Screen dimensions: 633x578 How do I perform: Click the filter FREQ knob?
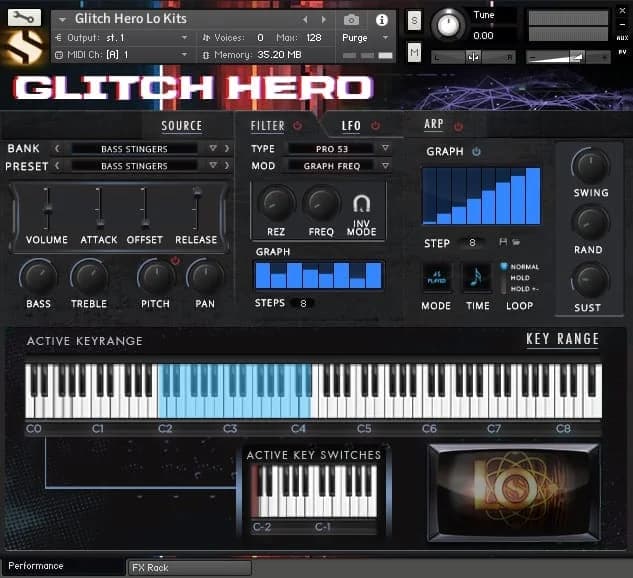[x=321, y=204]
